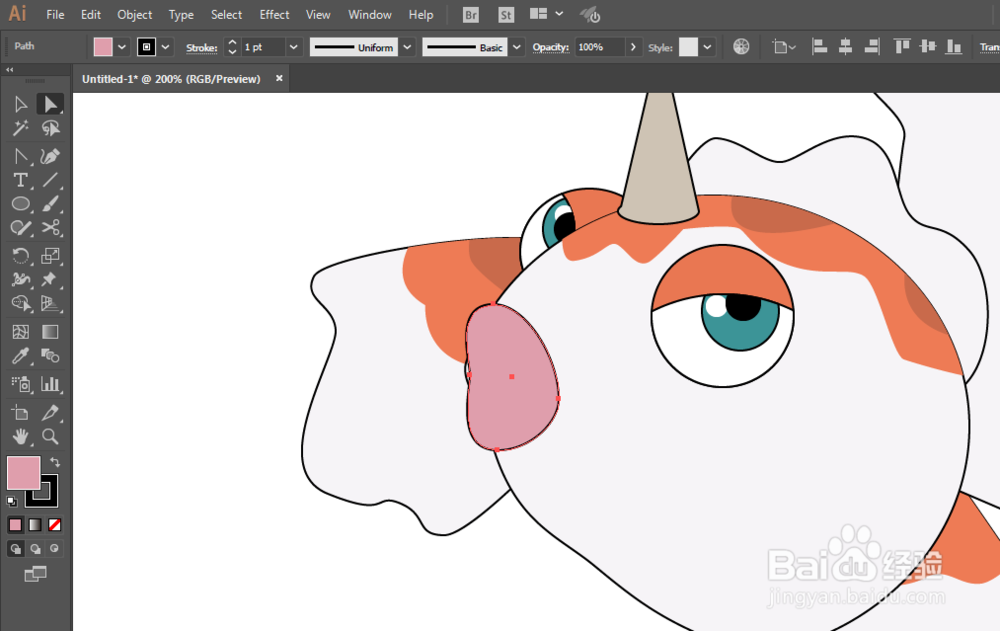Viewport: 1000px width, 631px height.
Task: Click GPU performance rocket icon
Action: (x=591, y=15)
